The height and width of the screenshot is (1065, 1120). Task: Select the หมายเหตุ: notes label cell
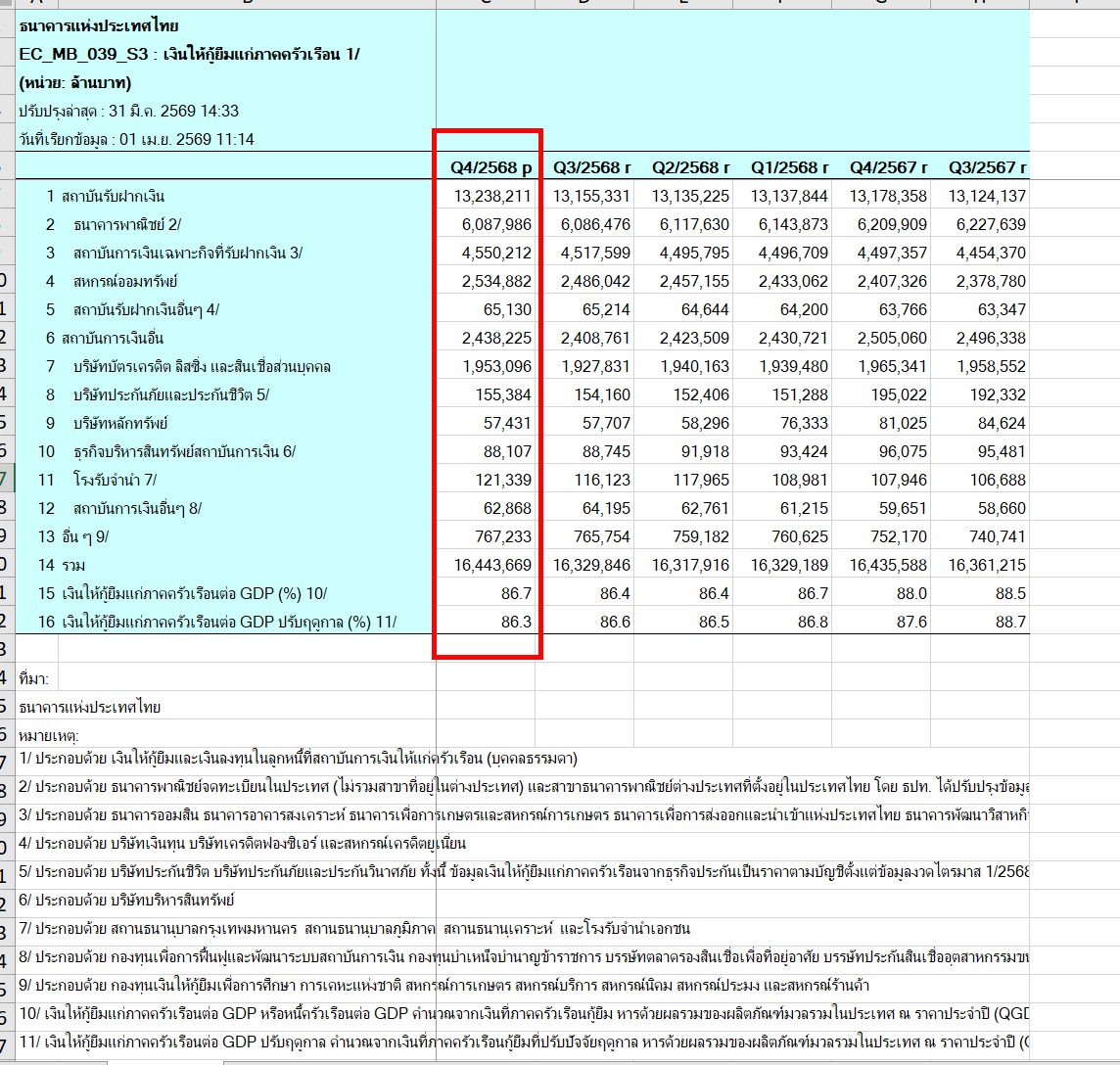click(48, 735)
